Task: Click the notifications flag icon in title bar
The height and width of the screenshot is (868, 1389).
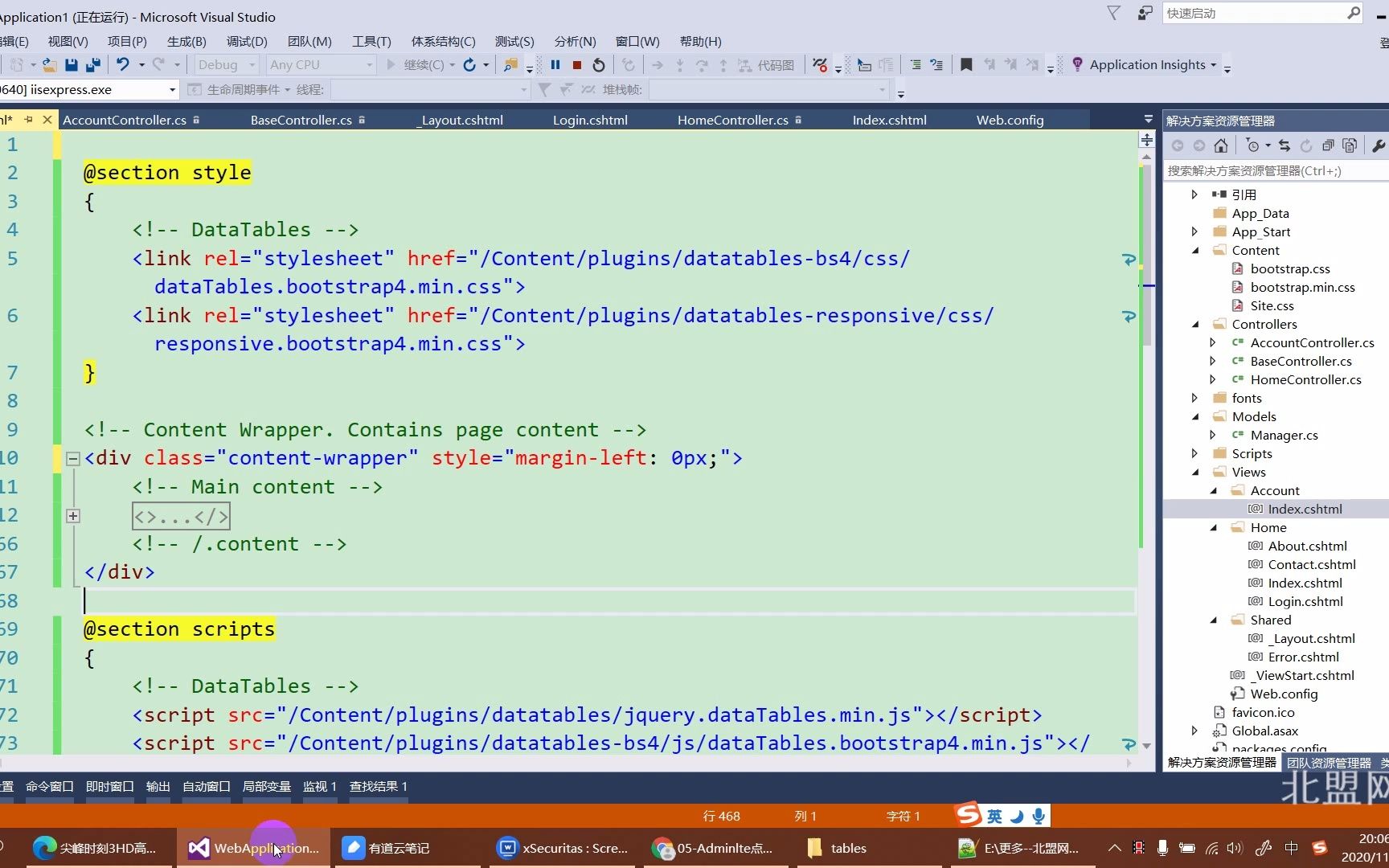Action: tap(1113, 13)
